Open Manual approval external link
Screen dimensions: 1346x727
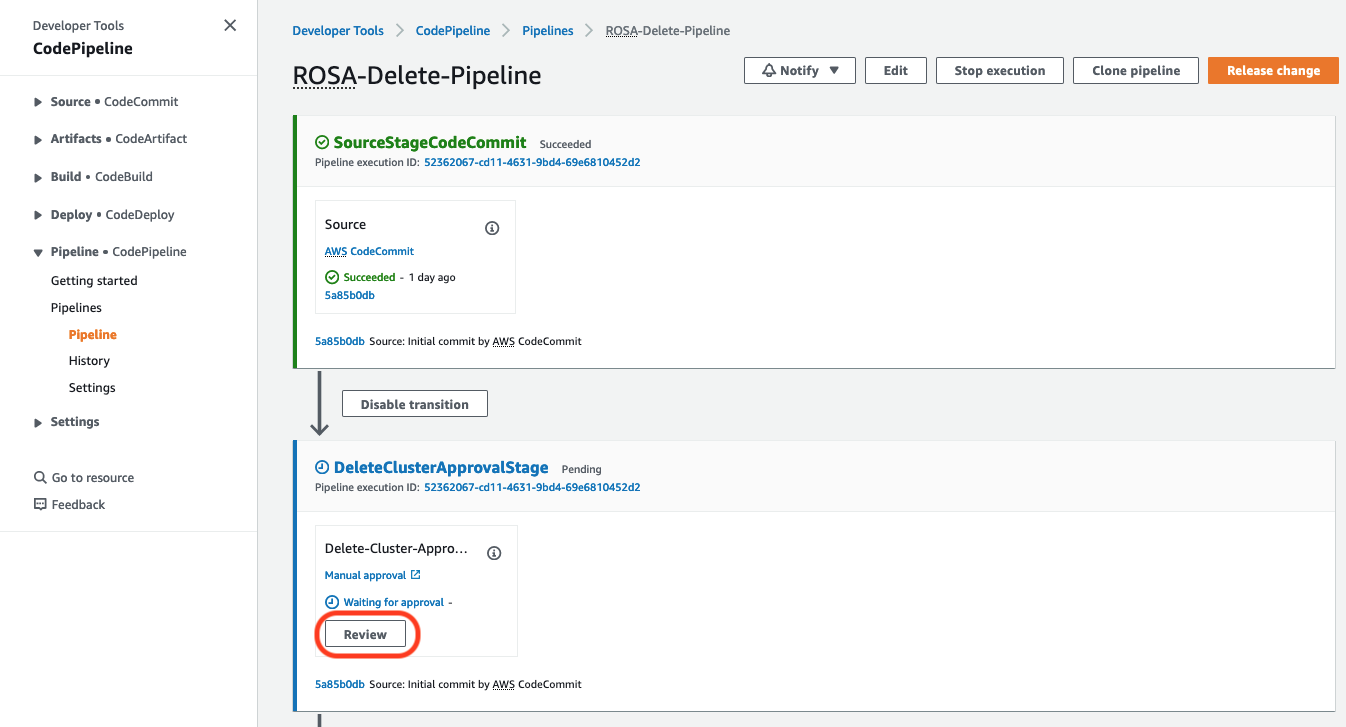[x=373, y=575]
